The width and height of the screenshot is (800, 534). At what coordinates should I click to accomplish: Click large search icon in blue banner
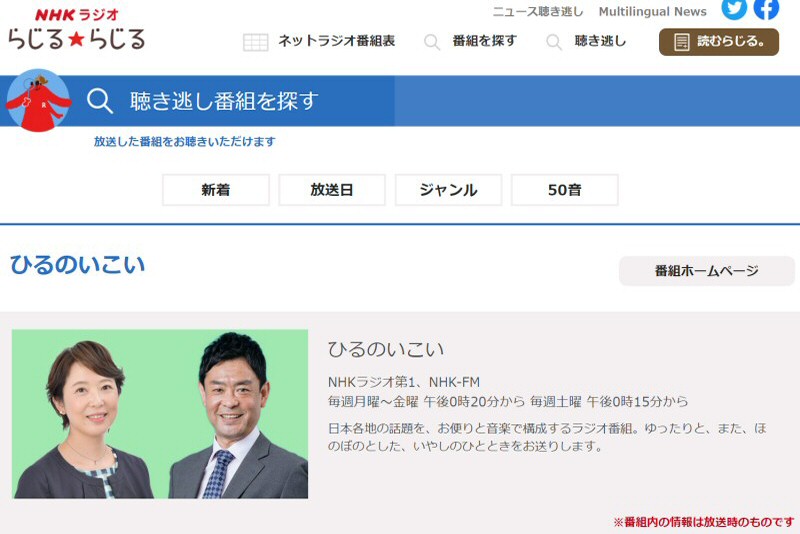[x=100, y=101]
